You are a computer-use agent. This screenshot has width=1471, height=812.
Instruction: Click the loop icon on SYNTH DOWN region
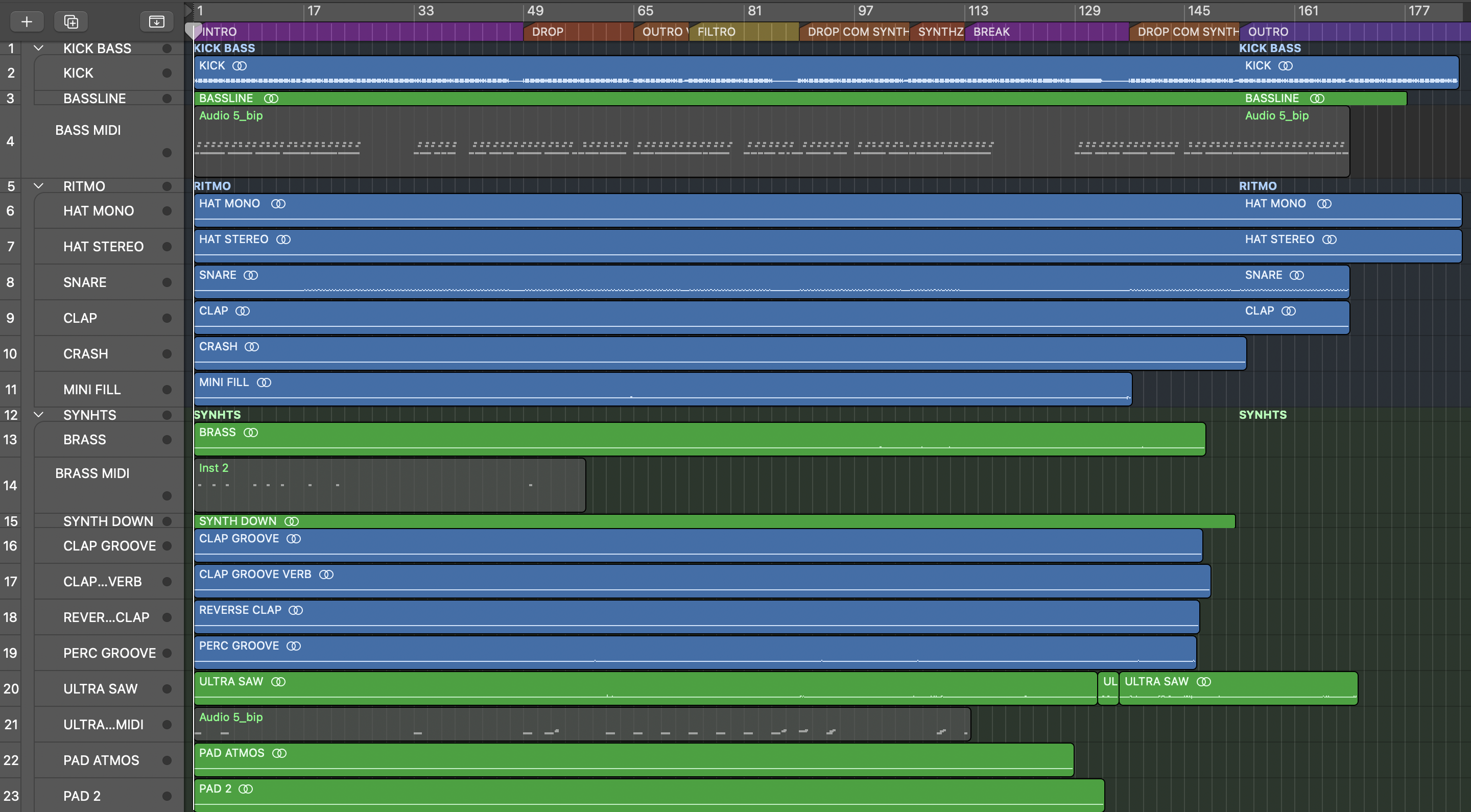pos(292,521)
